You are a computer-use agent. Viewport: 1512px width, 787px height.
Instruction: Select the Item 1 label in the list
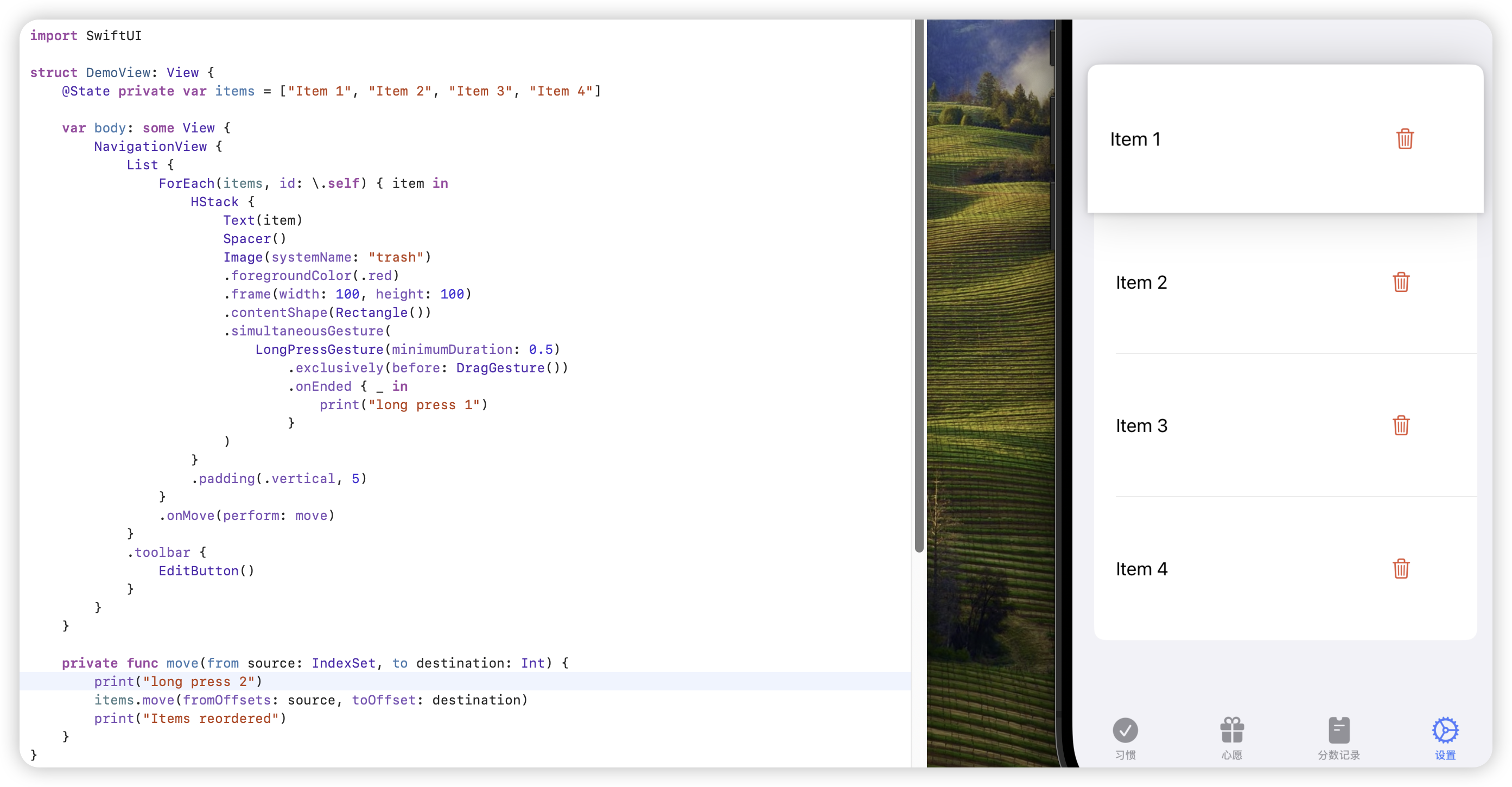[1135, 139]
